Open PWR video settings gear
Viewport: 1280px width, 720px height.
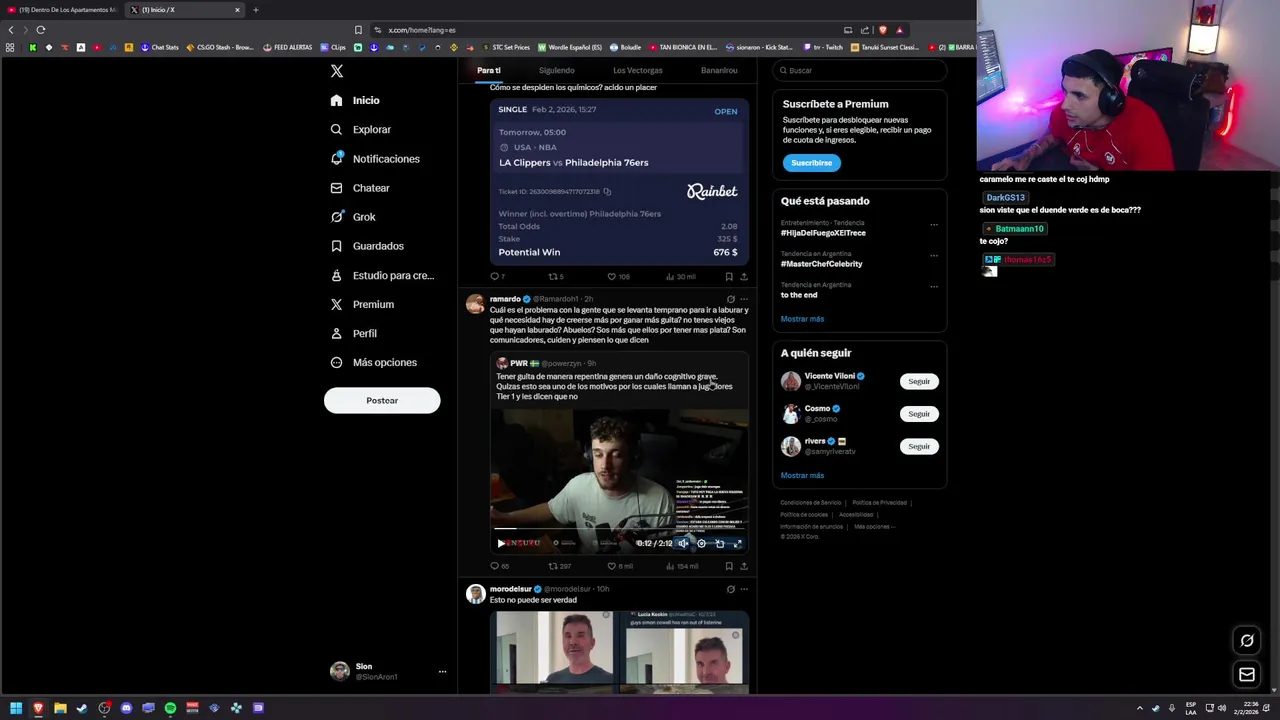701,543
